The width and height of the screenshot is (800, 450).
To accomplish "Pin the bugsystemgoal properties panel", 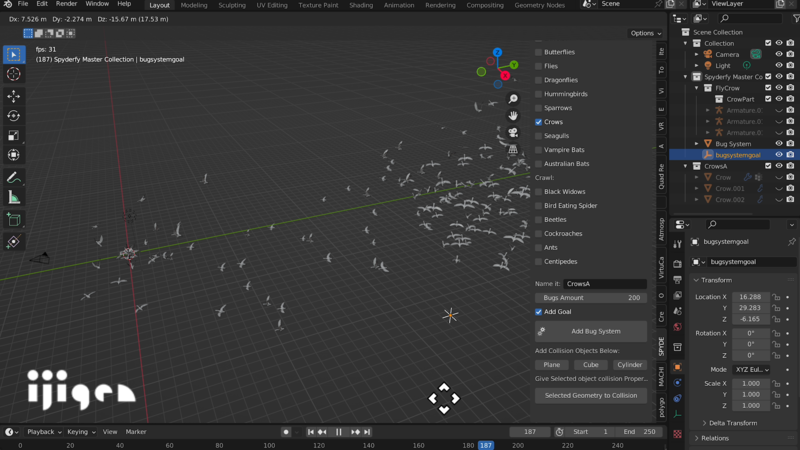I will click(791, 242).
